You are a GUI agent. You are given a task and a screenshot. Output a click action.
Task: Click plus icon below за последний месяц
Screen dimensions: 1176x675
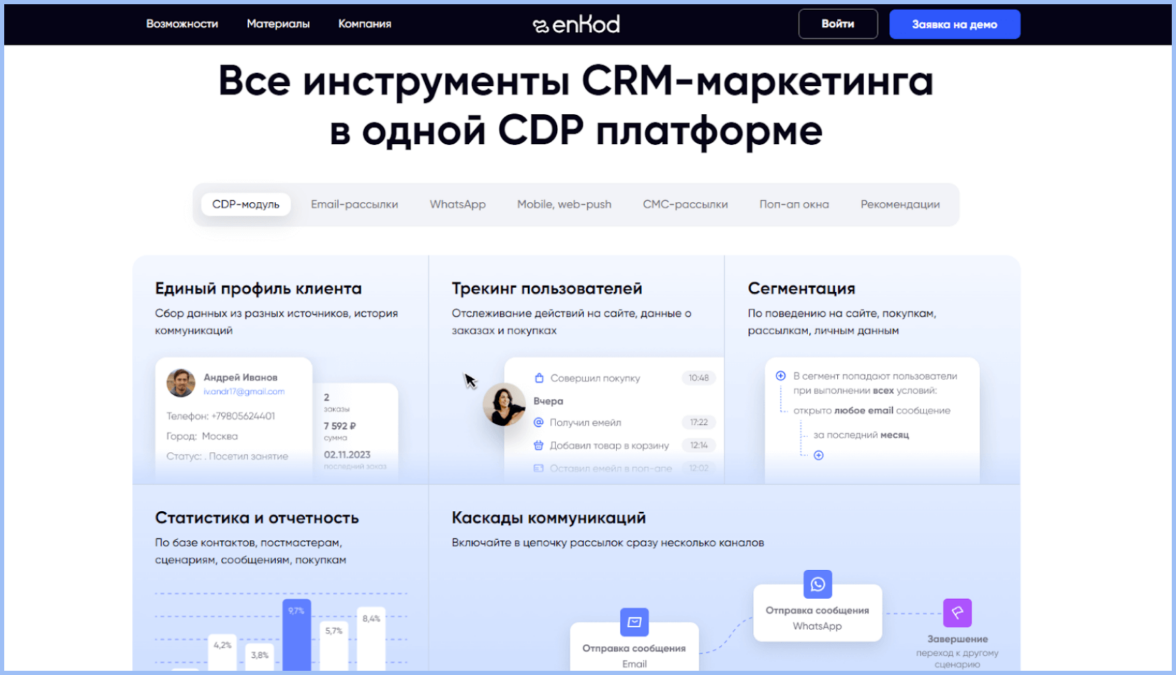818,455
